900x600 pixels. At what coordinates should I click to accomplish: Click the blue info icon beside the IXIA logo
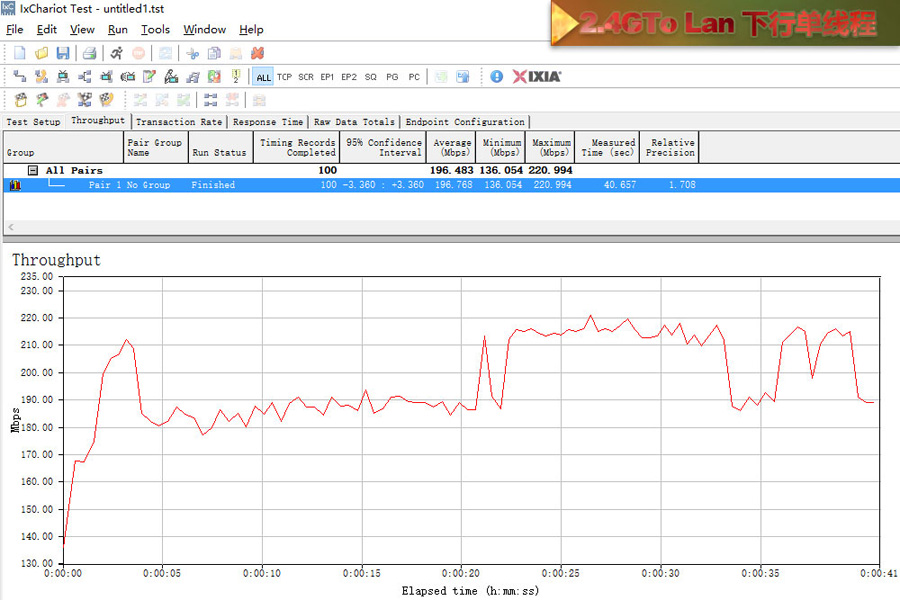[497, 77]
